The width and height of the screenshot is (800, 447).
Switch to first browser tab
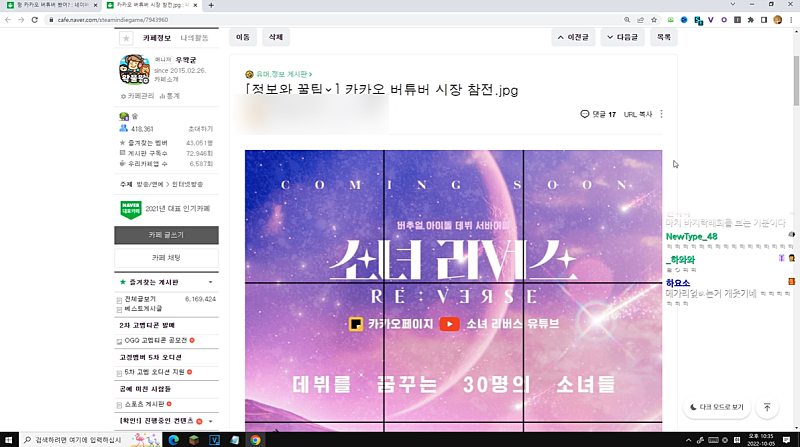pyautogui.click(x=51, y=5)
